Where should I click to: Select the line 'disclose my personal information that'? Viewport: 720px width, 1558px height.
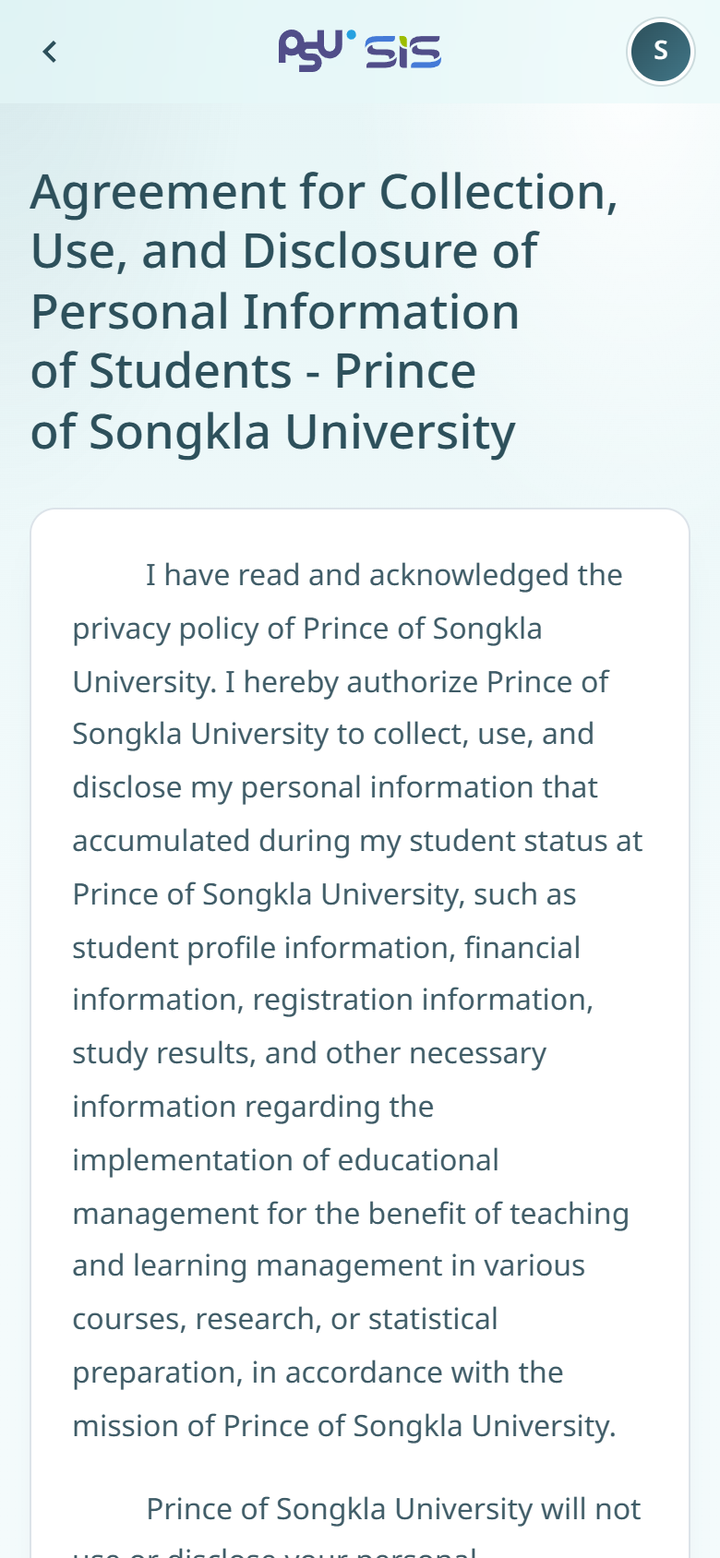coord(335,788)
